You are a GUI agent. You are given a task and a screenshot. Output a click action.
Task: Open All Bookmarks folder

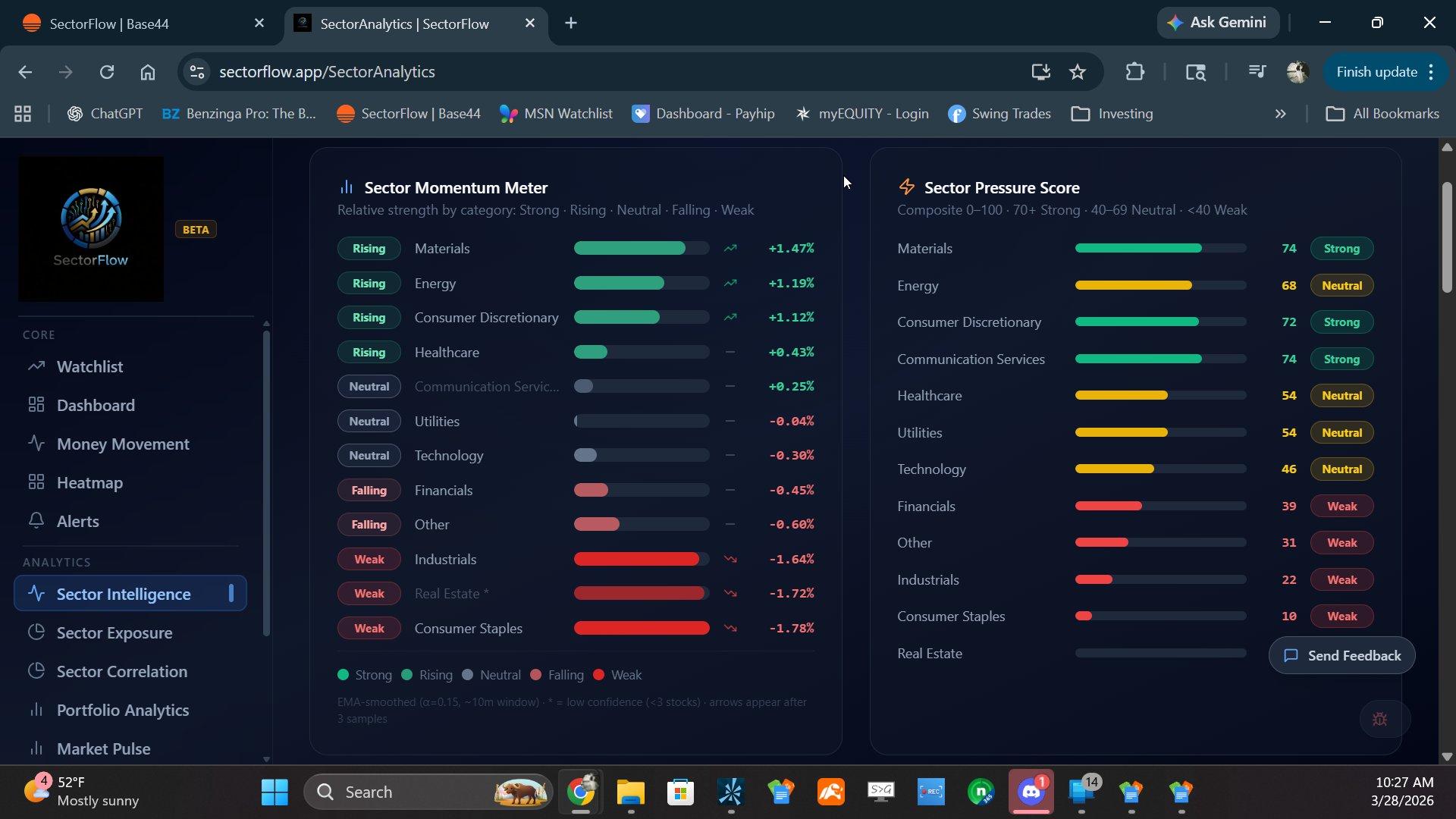pos(1382,114)
